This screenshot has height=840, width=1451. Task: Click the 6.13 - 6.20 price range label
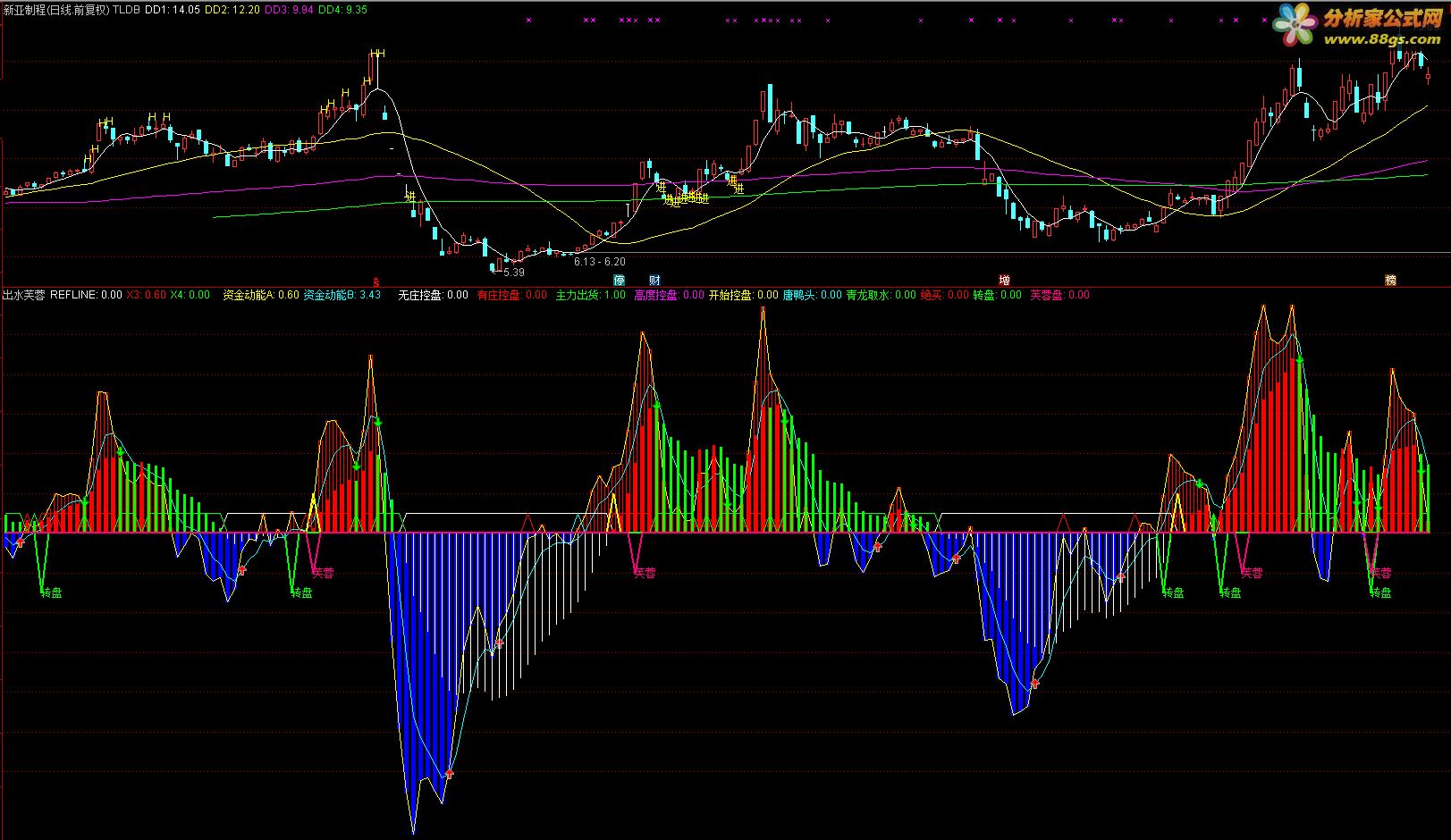[x=599, y=262]
